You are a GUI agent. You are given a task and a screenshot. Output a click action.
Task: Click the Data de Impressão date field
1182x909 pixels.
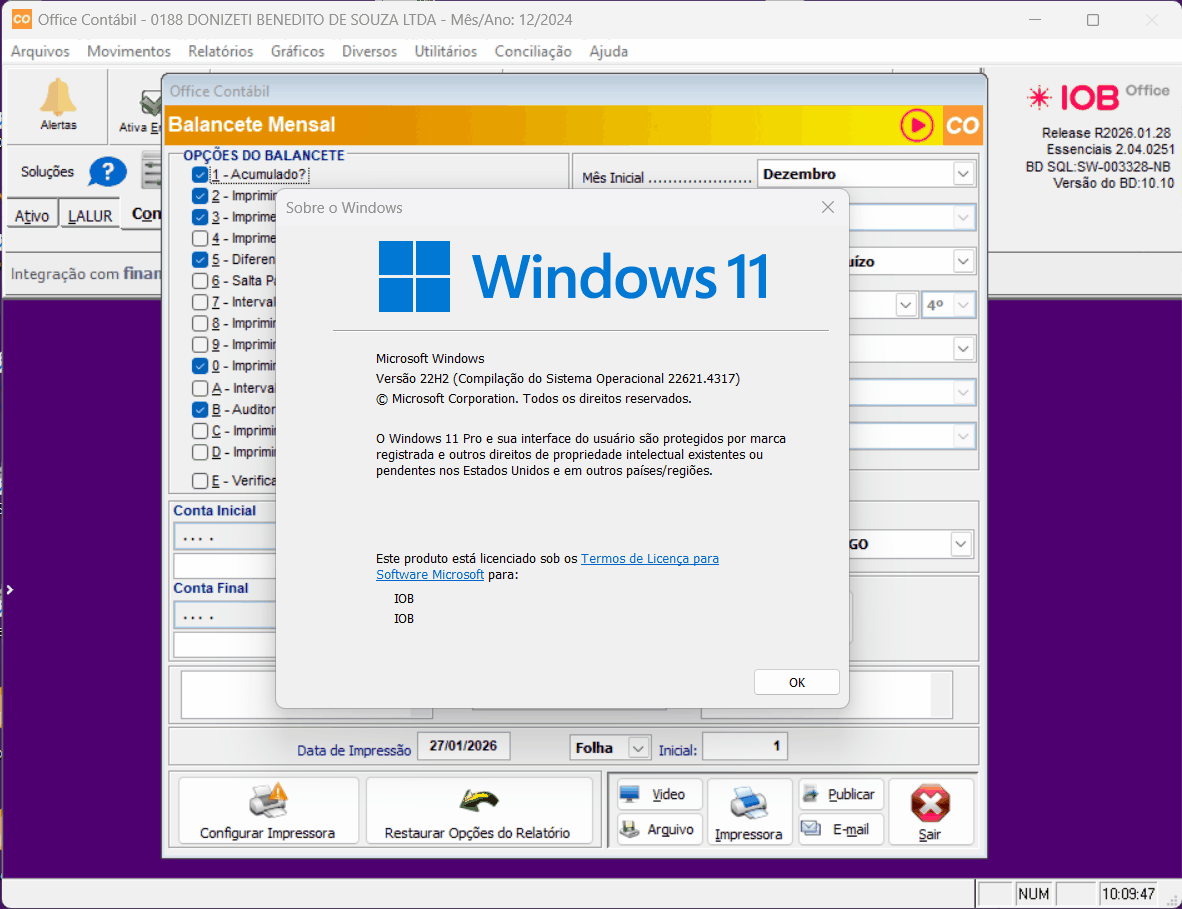point(464,746)
